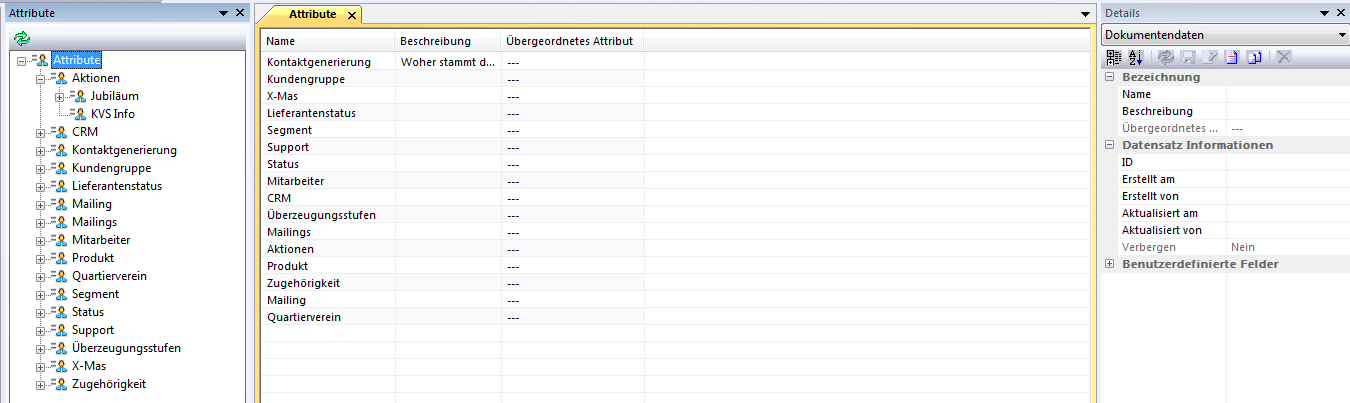Select the Kontaktgenerierung row in the table
Viewport: 1350px width, 403px height.
(x=319, y=62)
